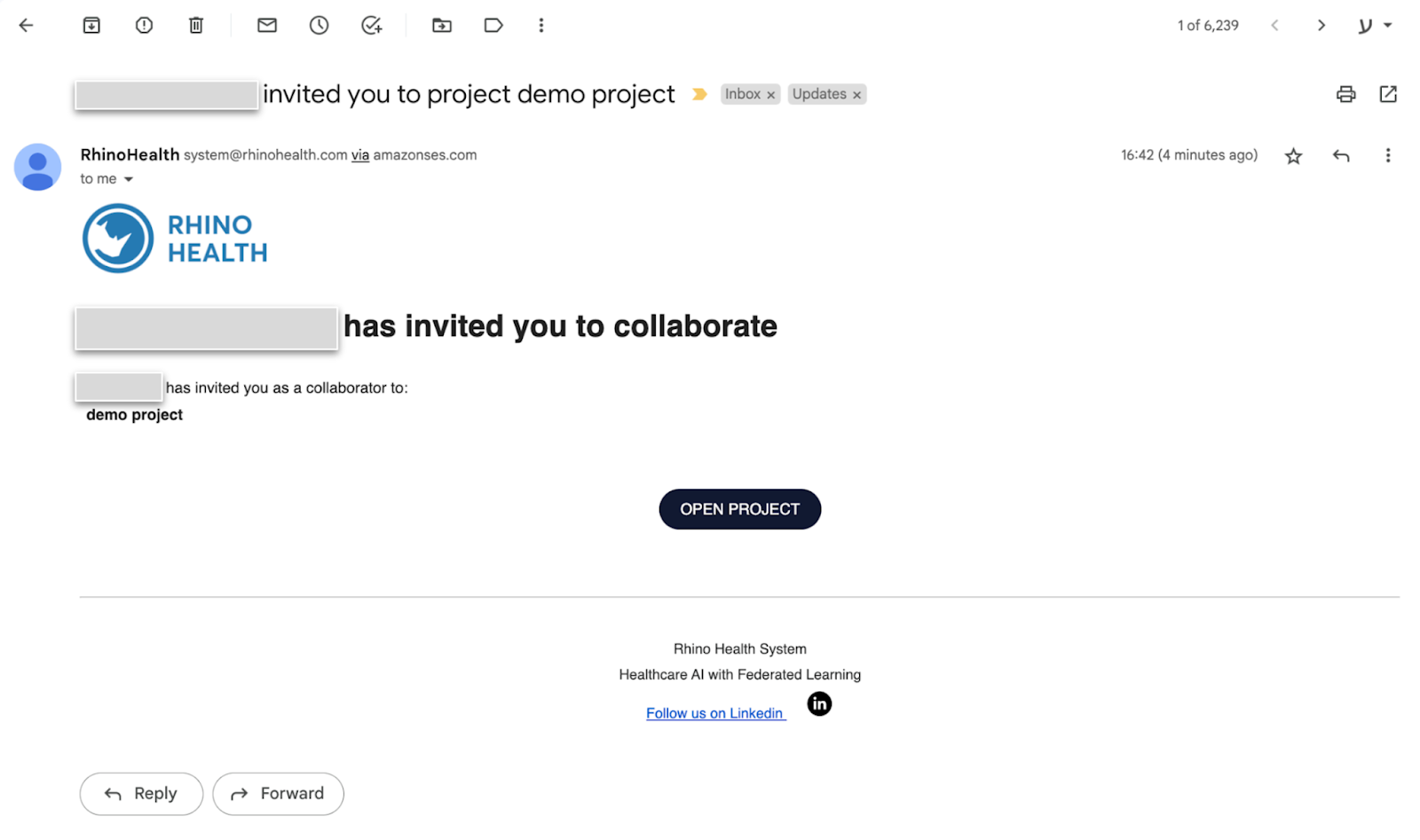1420x840 pixels.
Task: Delete the email with trash icon
Action: click(196, 26)
